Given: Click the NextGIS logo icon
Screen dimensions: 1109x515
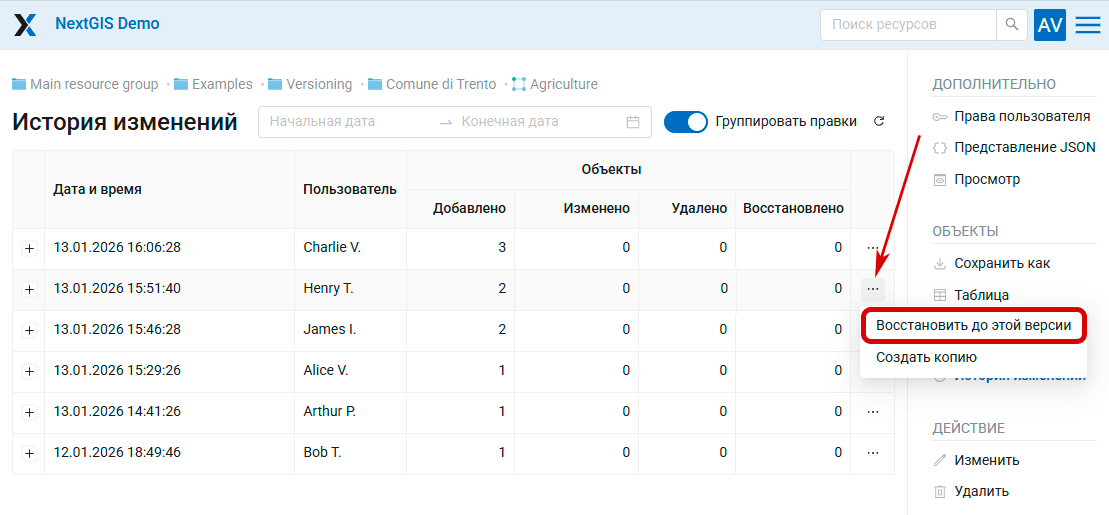Looking at the screenshot, I should point(25,25).
